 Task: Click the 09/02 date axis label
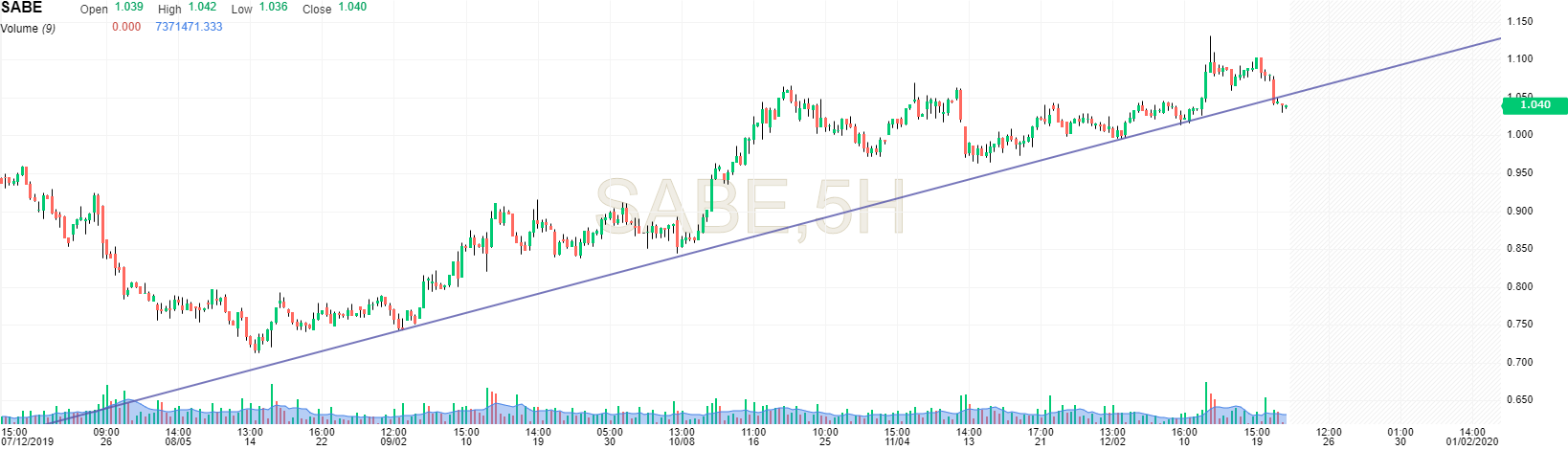click(394, 441)
